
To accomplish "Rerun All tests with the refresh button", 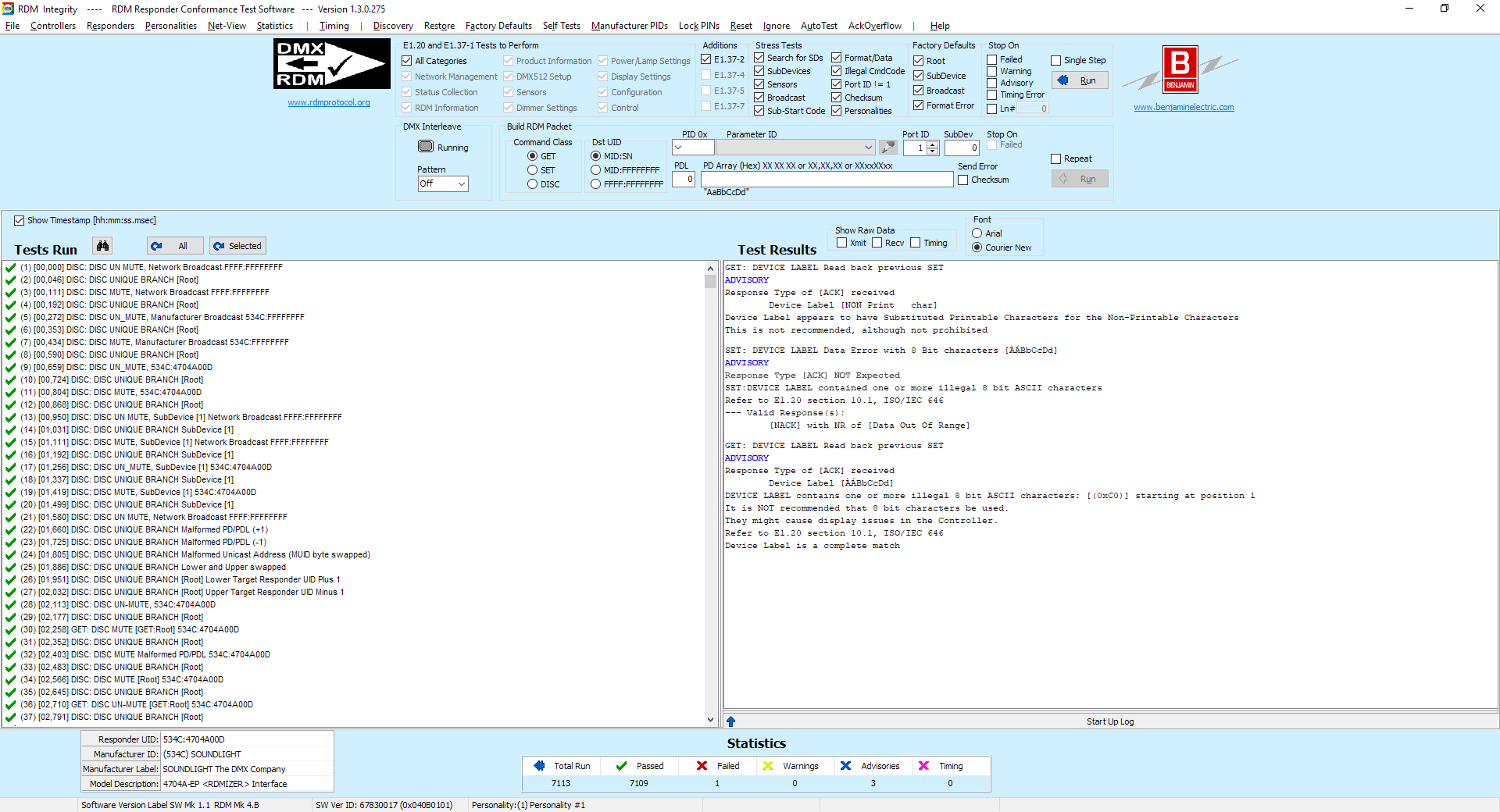I will click(x=175, y=246).
